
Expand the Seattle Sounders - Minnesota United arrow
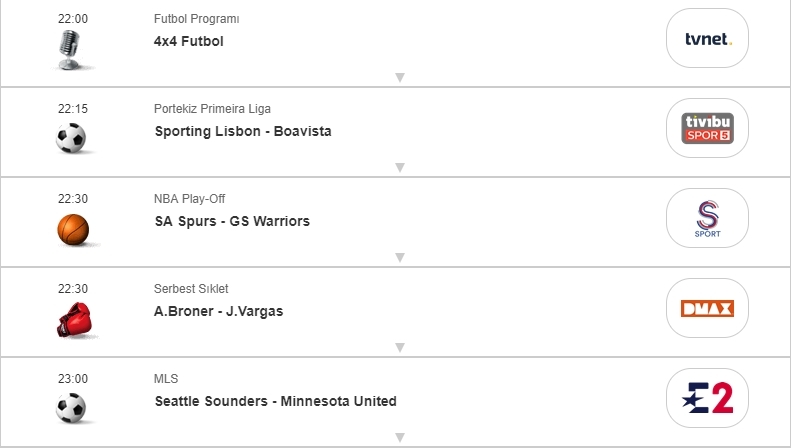coord(399,437)
